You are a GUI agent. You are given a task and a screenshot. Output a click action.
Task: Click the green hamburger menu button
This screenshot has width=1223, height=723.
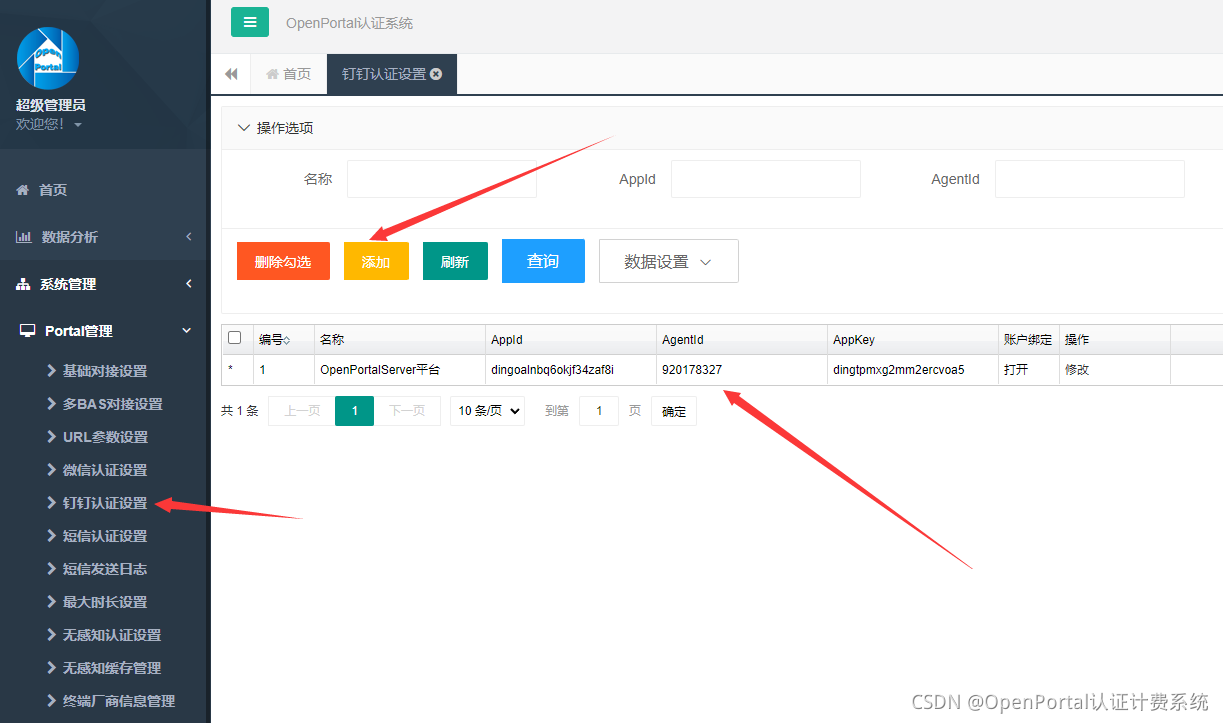coord(250,21)
